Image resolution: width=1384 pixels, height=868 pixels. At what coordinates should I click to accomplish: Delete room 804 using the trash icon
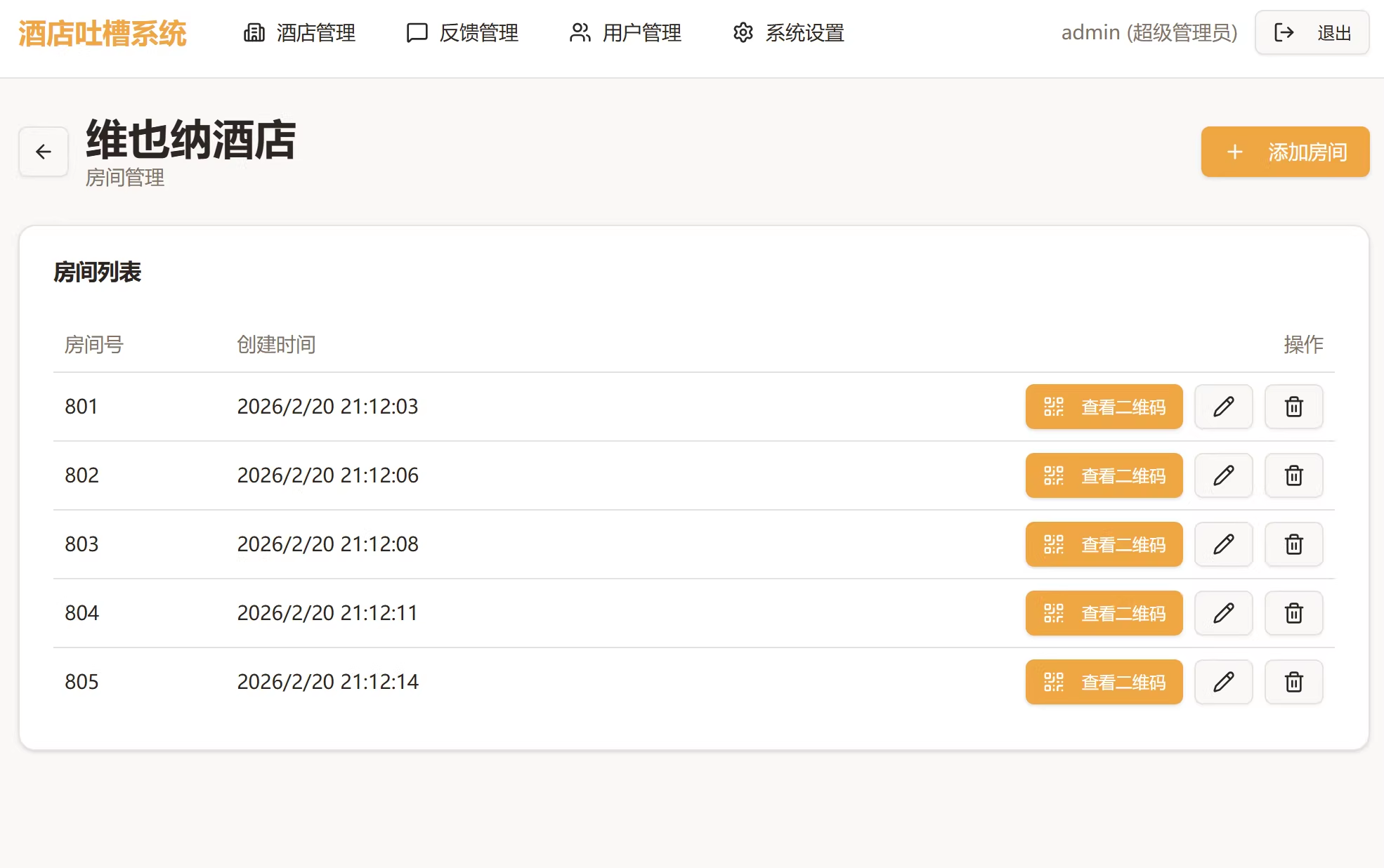click(x=1293, y=613)
